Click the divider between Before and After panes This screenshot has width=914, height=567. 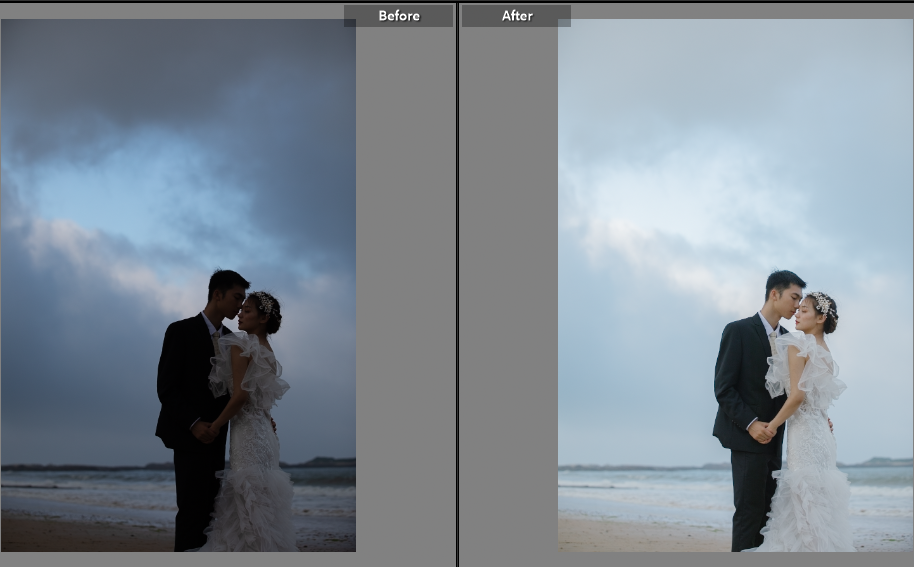[x=457, y=285]
